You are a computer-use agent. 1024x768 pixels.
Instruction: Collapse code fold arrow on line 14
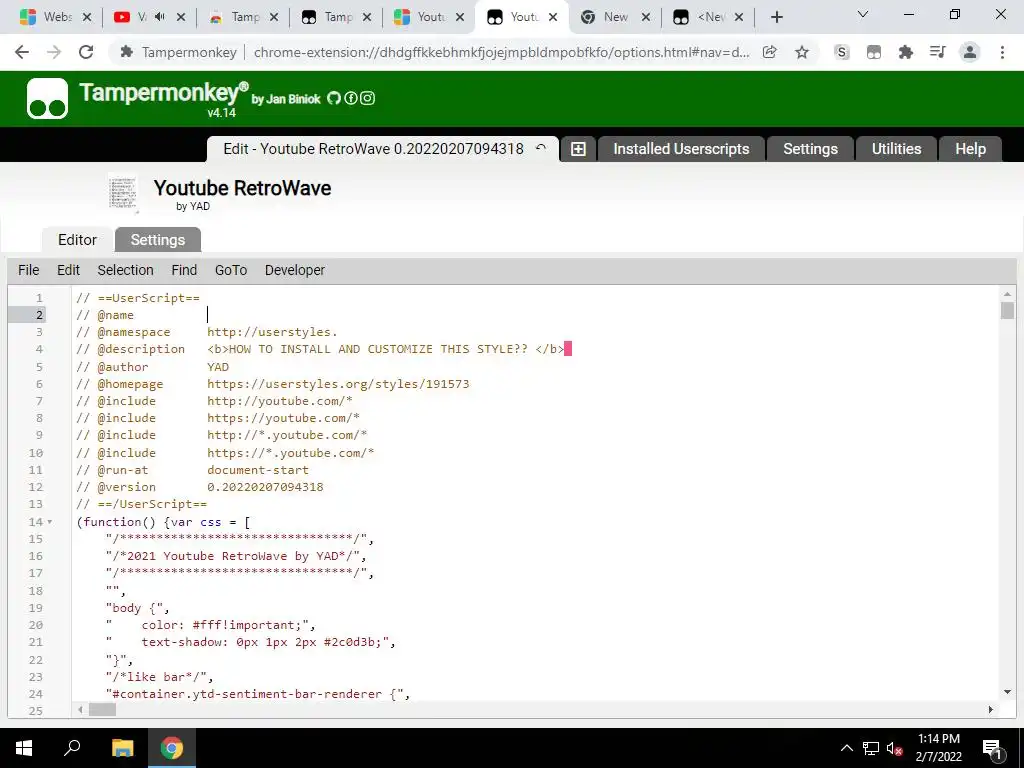tap(50, 522)
